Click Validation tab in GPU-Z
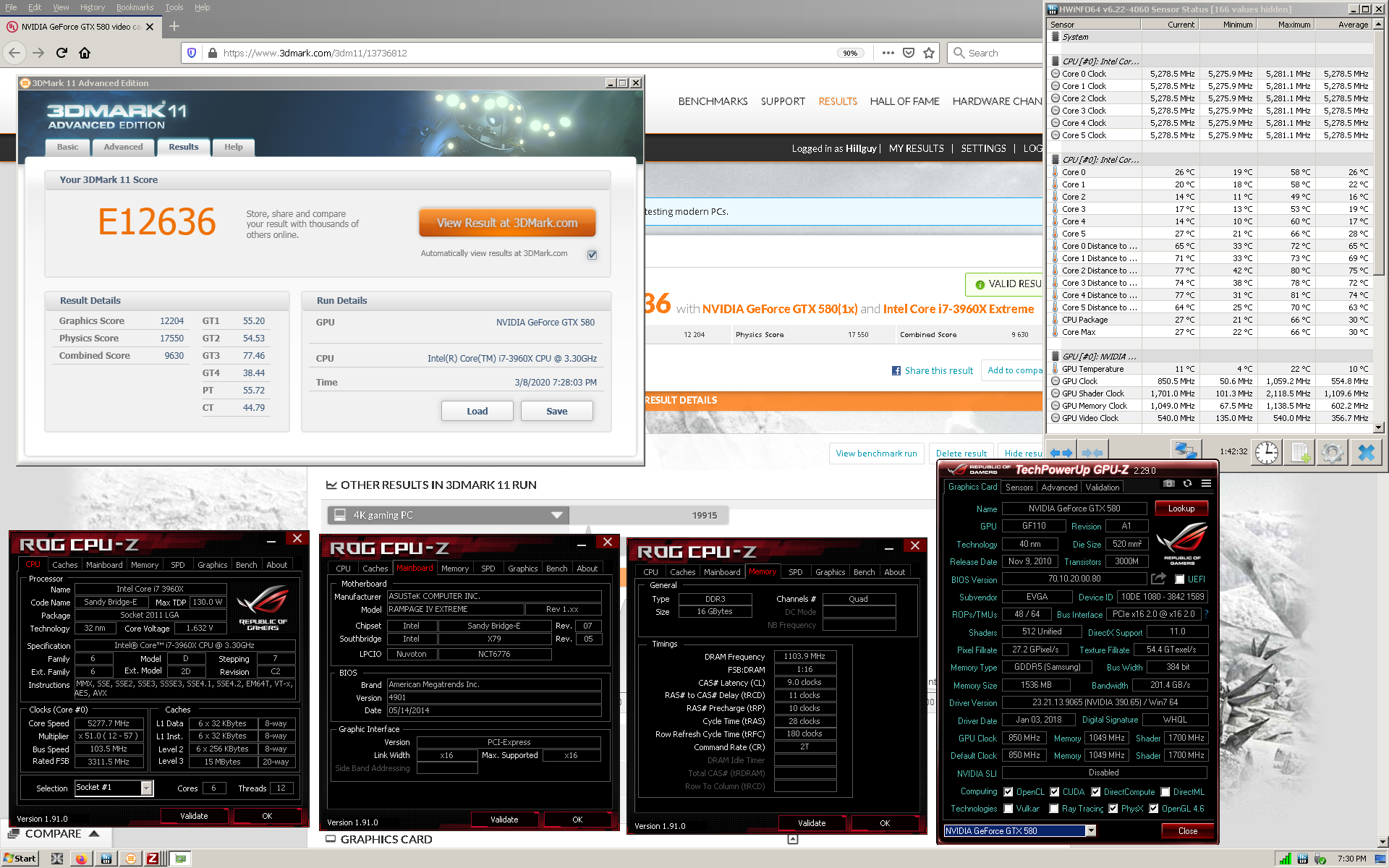Viewport: 1389px width, 868px height. coord(1102,488)
